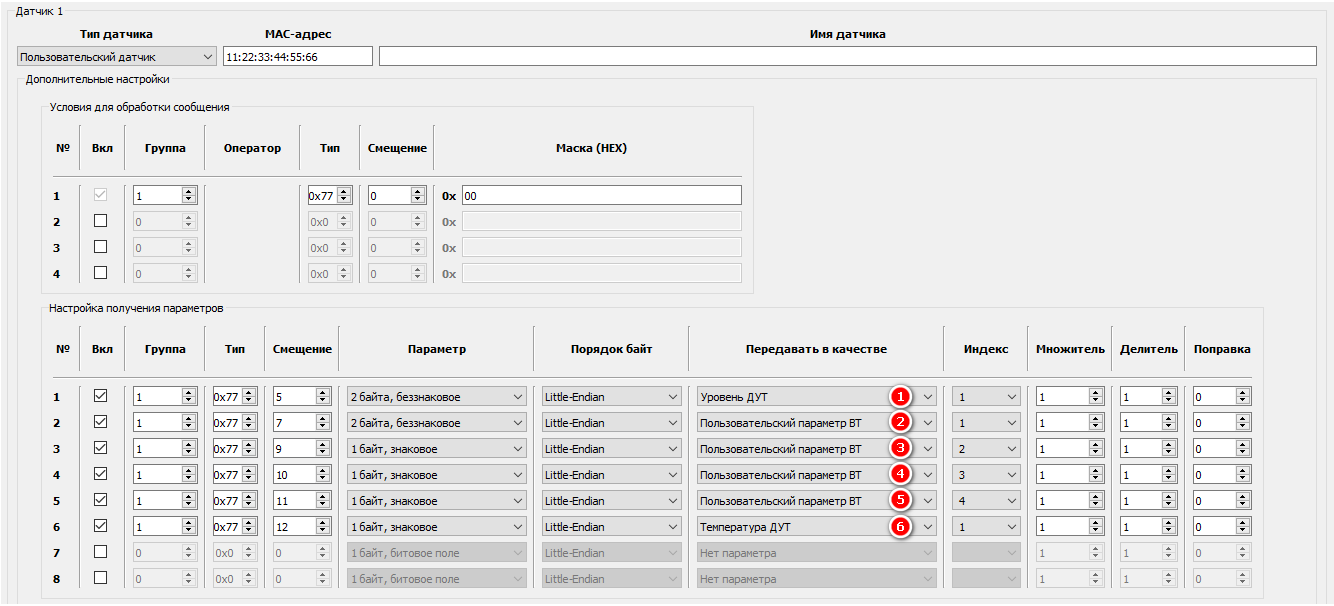1334x606 pixels.
Task: Uncheck Вкл for parameter row 5
Action: [x=100, y=500]
